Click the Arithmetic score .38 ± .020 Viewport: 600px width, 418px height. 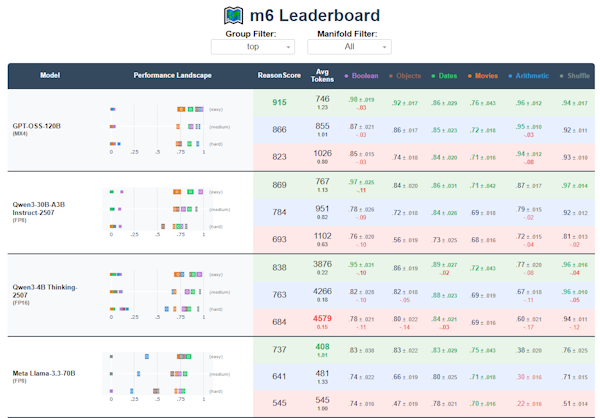click(528, 350)
